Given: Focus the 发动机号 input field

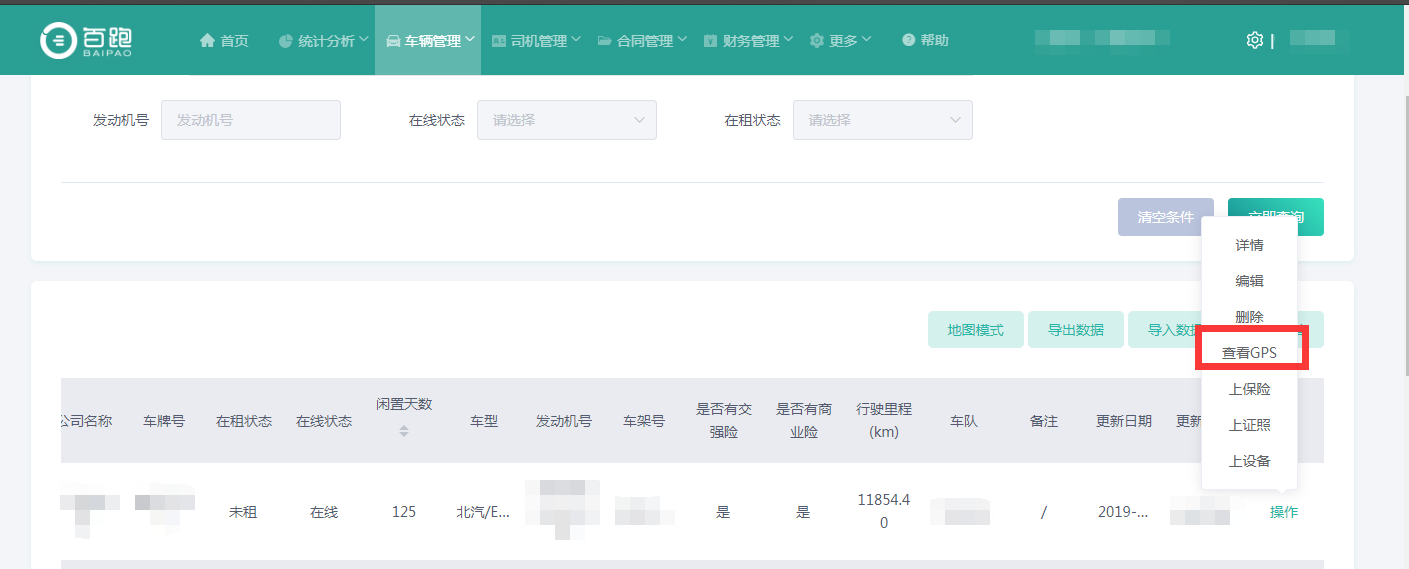Looking at the screenshot, I should tap(251, 120).
